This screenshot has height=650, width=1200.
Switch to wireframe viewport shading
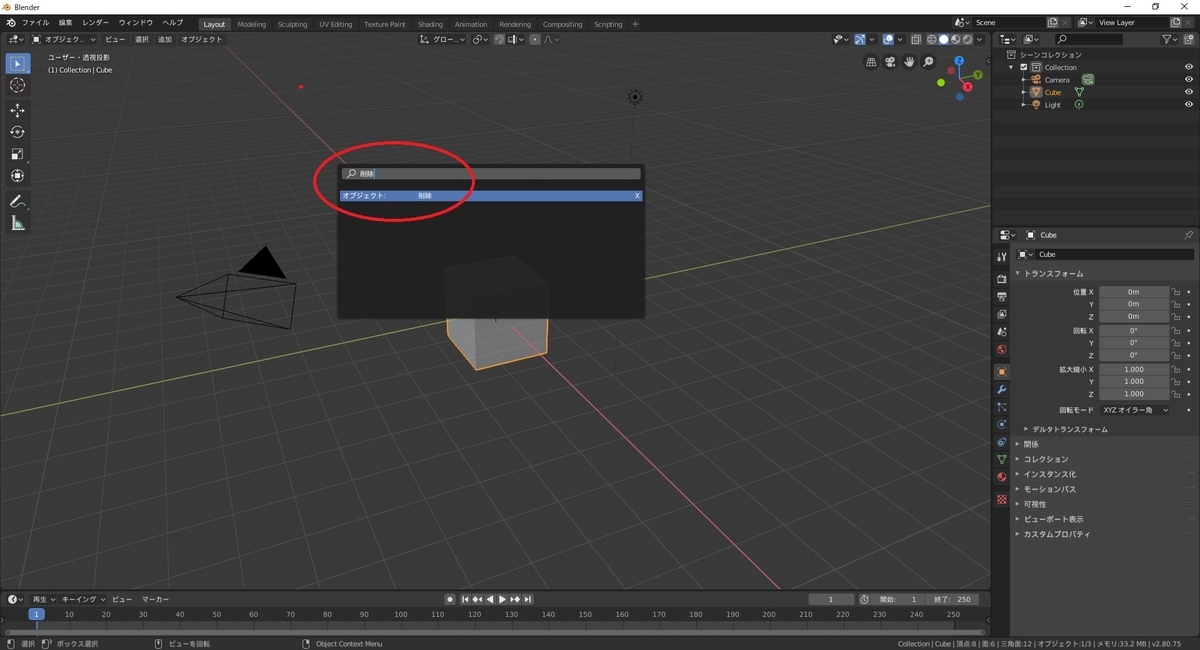pos(931,40)
